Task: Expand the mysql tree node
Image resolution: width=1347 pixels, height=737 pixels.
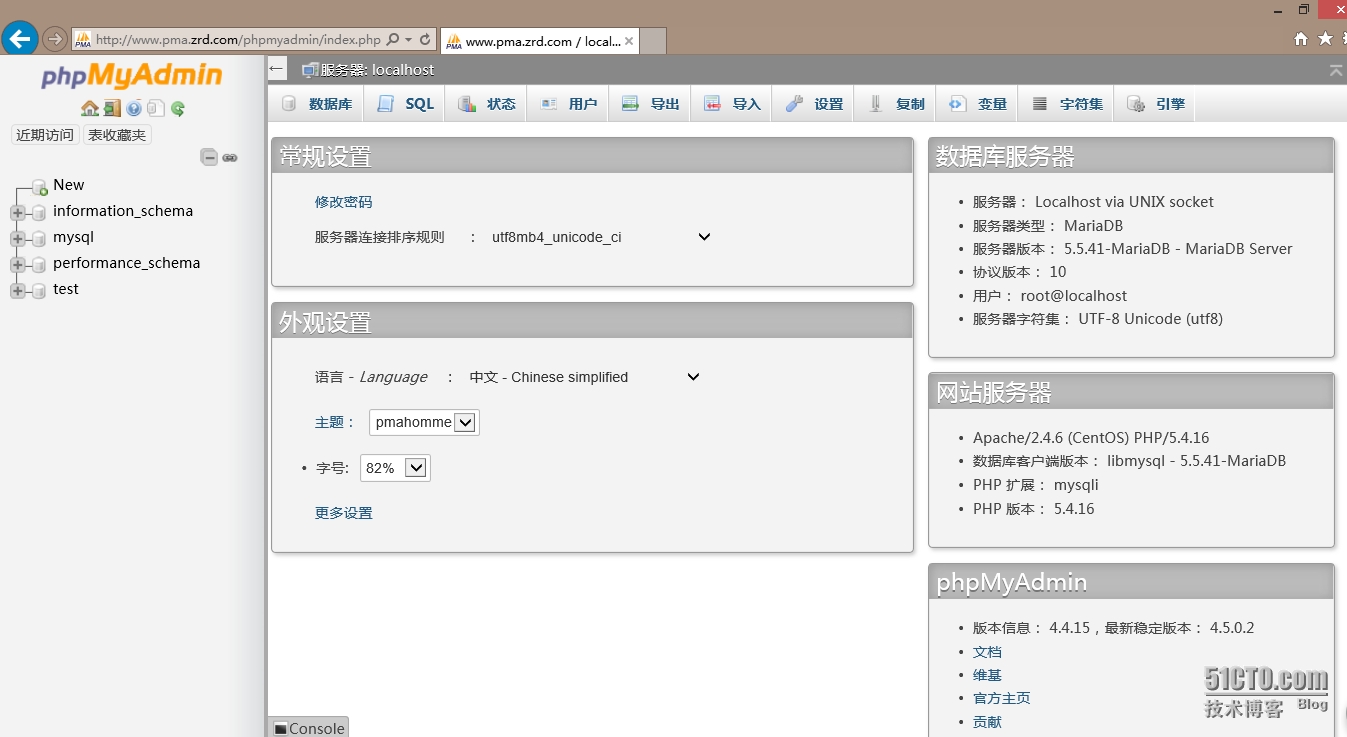Action: pos(17,238)
